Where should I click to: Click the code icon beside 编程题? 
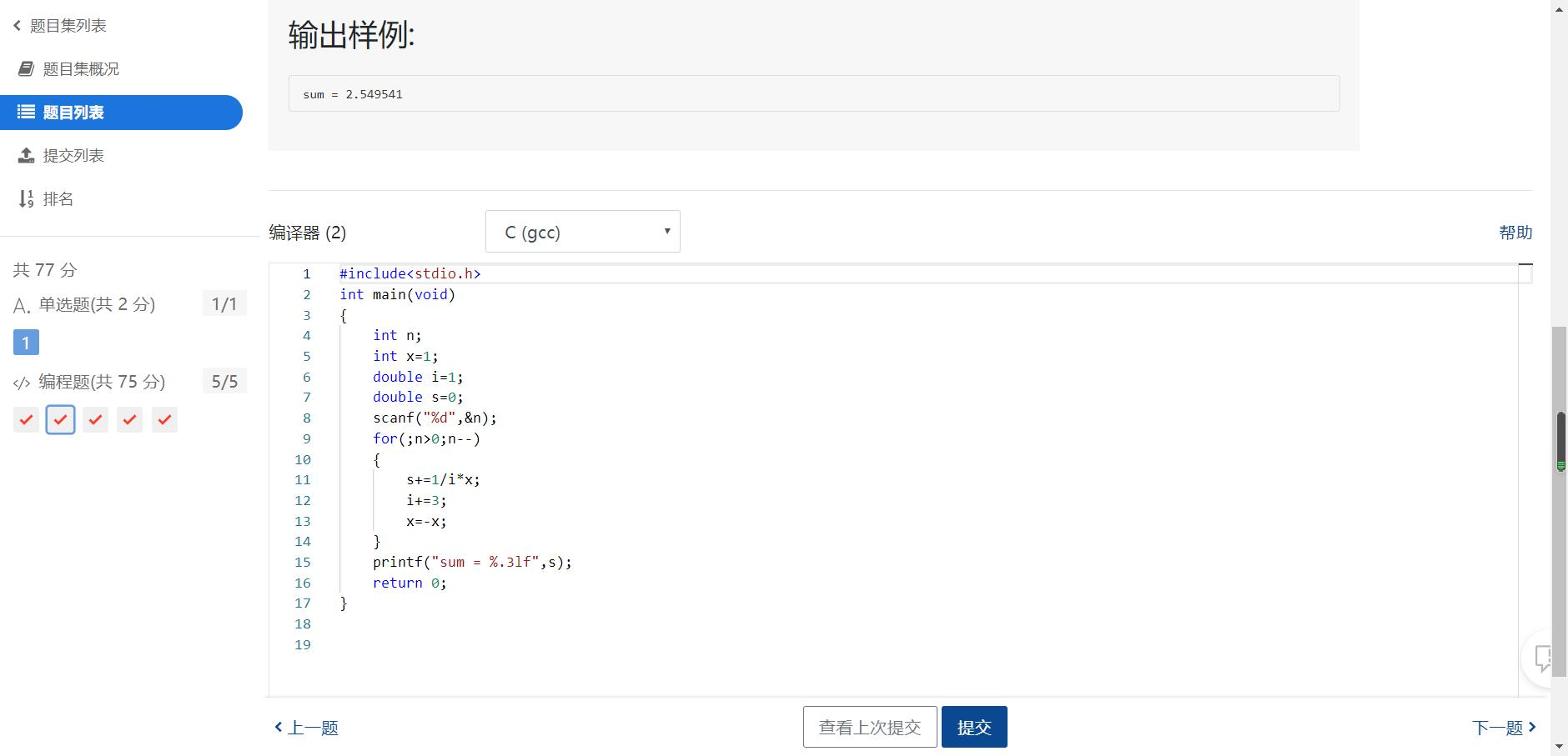pyautogui.click(x=22, y=383)
